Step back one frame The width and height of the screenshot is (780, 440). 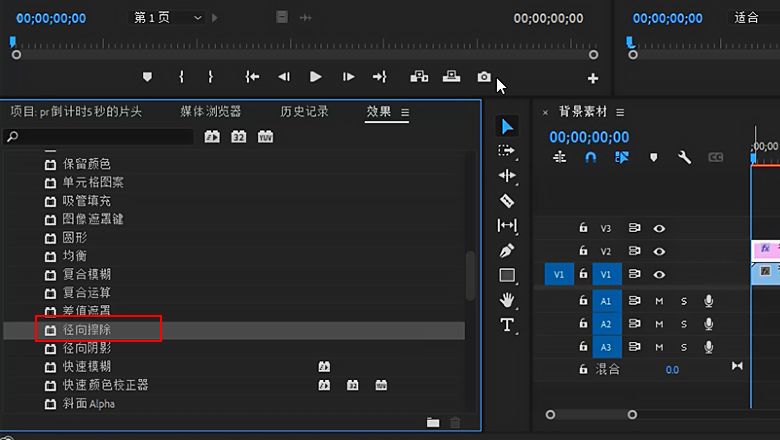[284, 77]
